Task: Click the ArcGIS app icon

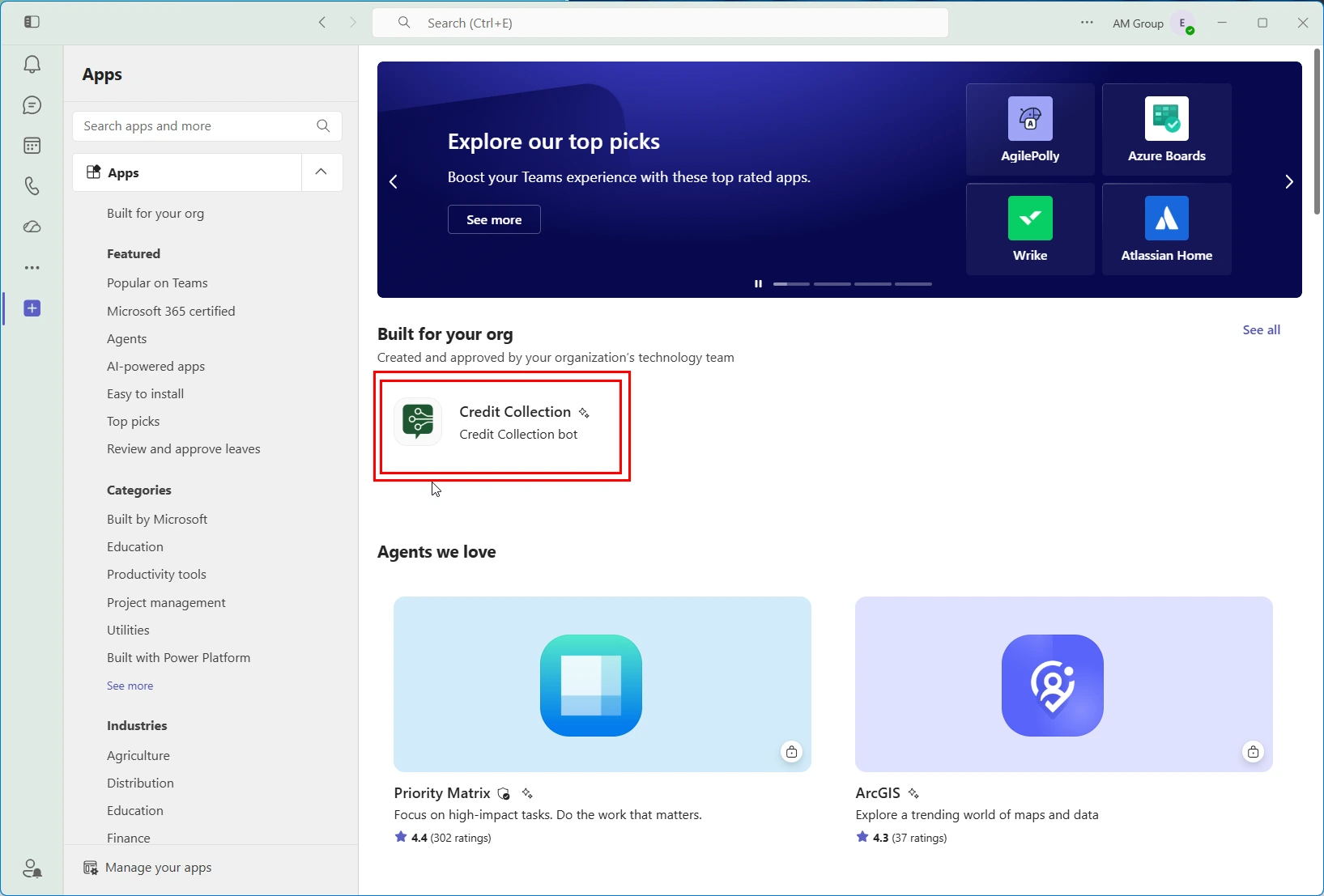Action: pos(1053,686)
